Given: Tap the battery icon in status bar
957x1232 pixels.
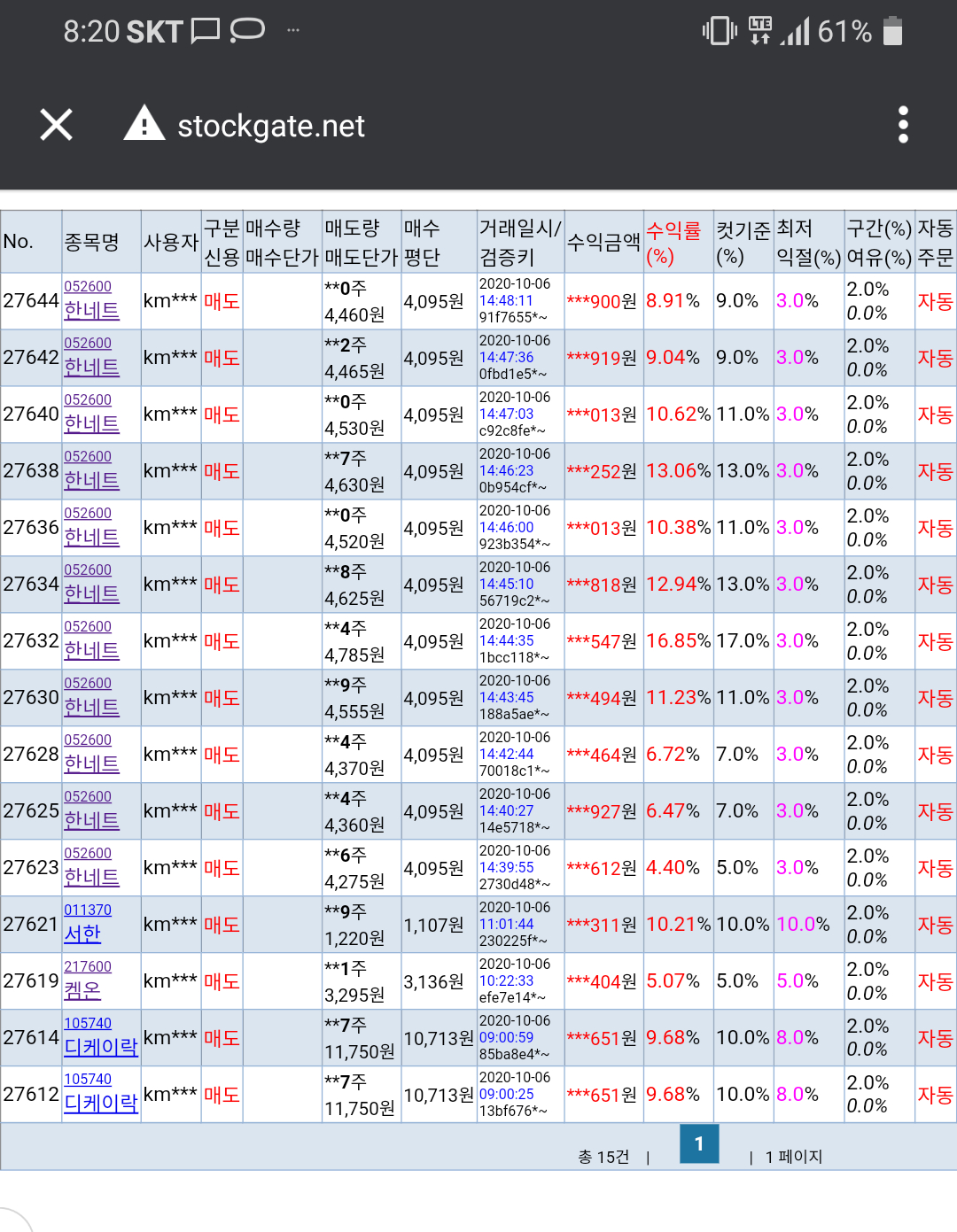Looking at the screenshot, I should pyautogui.click(x=892, y=31).
